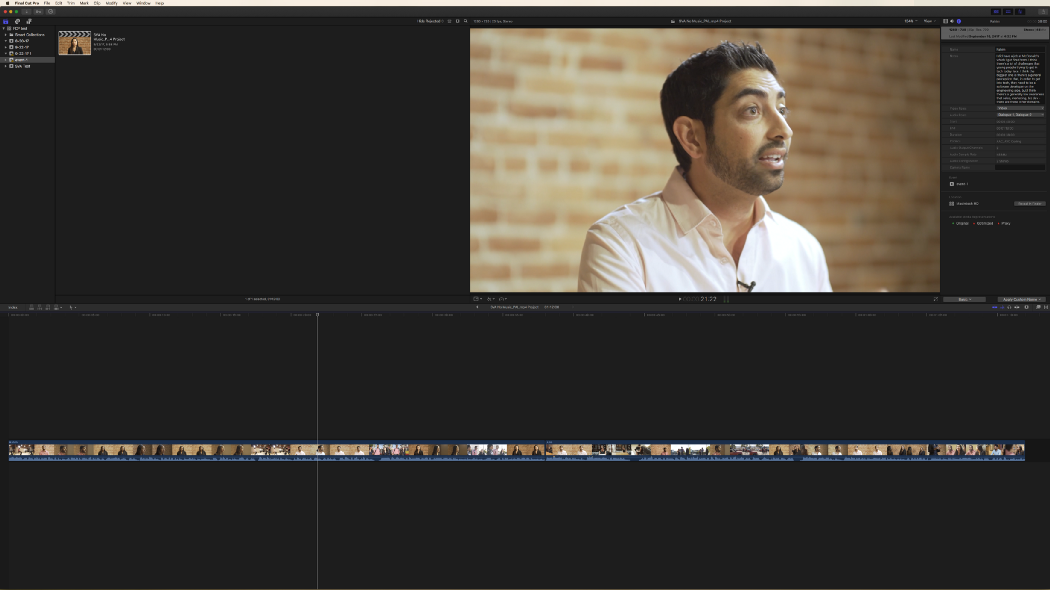Open the File menu
Screen dimensions: 1050x590
[x=47, y=3]
